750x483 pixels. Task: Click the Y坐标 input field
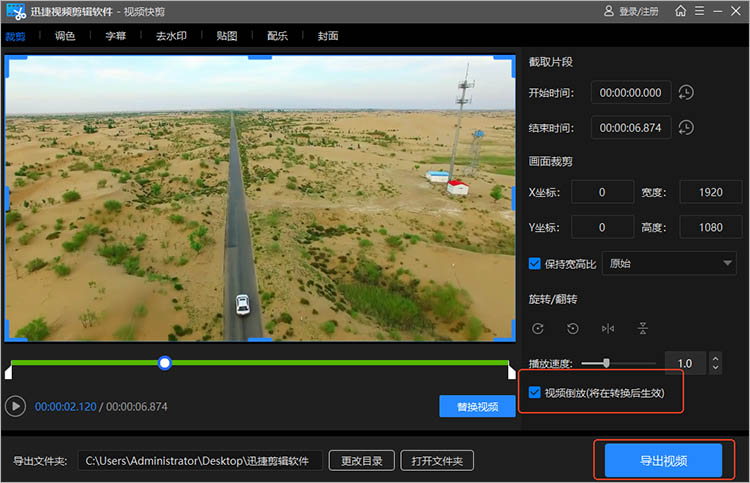pyautogui.click(x=602, y=227)
